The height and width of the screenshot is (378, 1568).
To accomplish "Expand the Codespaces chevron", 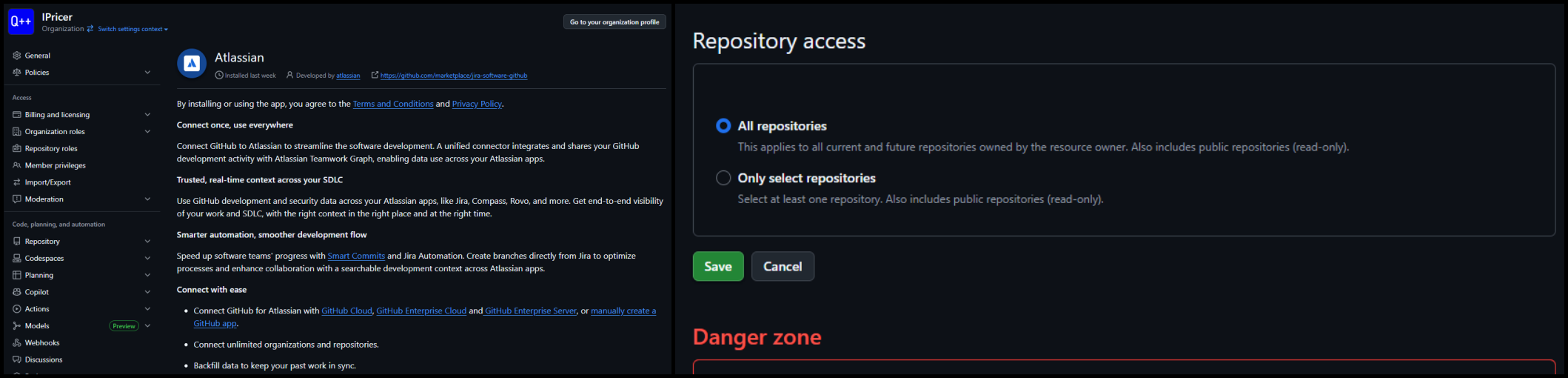I will [x=147, y=259].
